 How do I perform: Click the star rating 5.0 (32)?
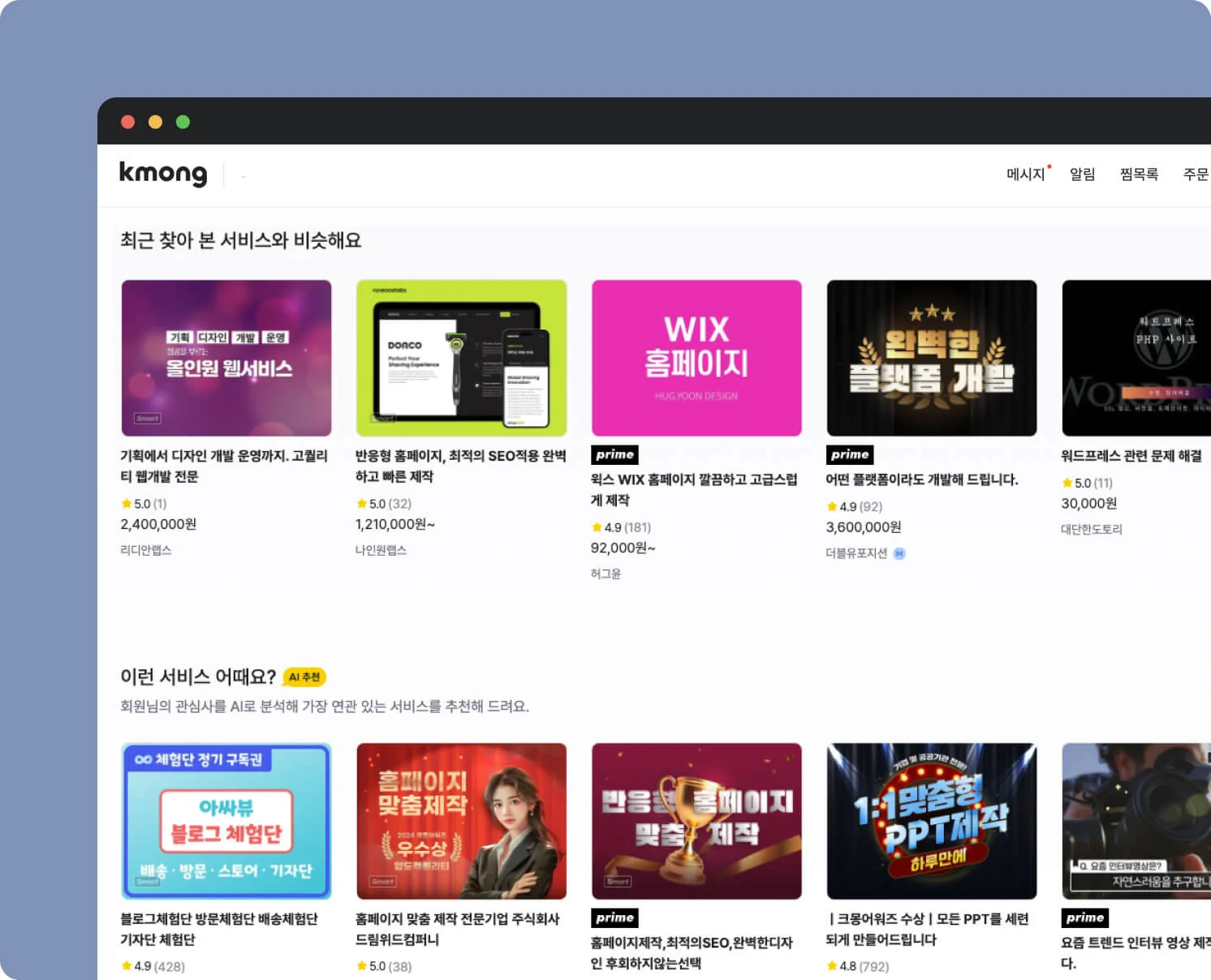click(x=384, y=504)
